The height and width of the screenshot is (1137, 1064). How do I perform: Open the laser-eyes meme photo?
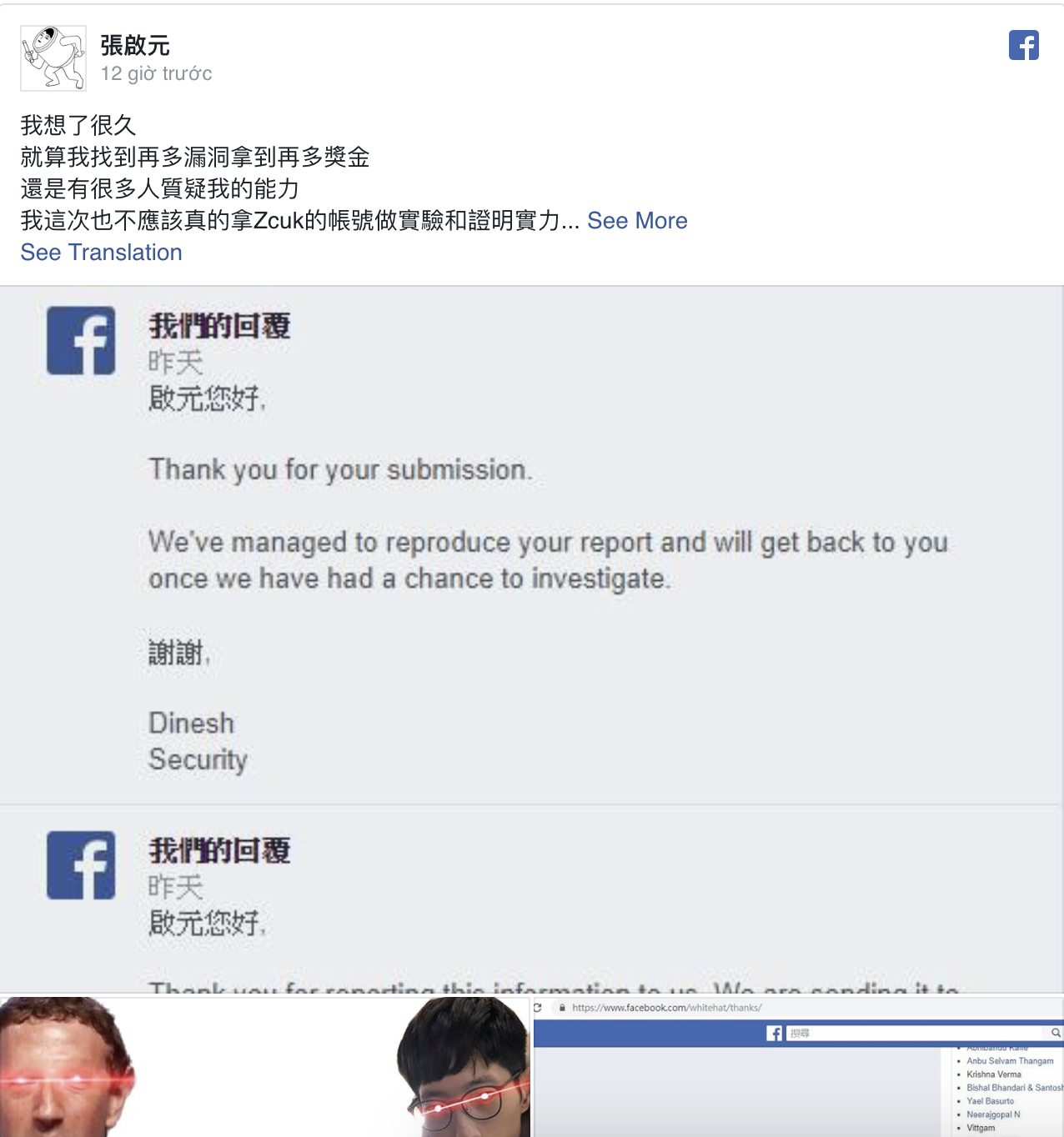pyautogui.click(x=264, y=1067)
